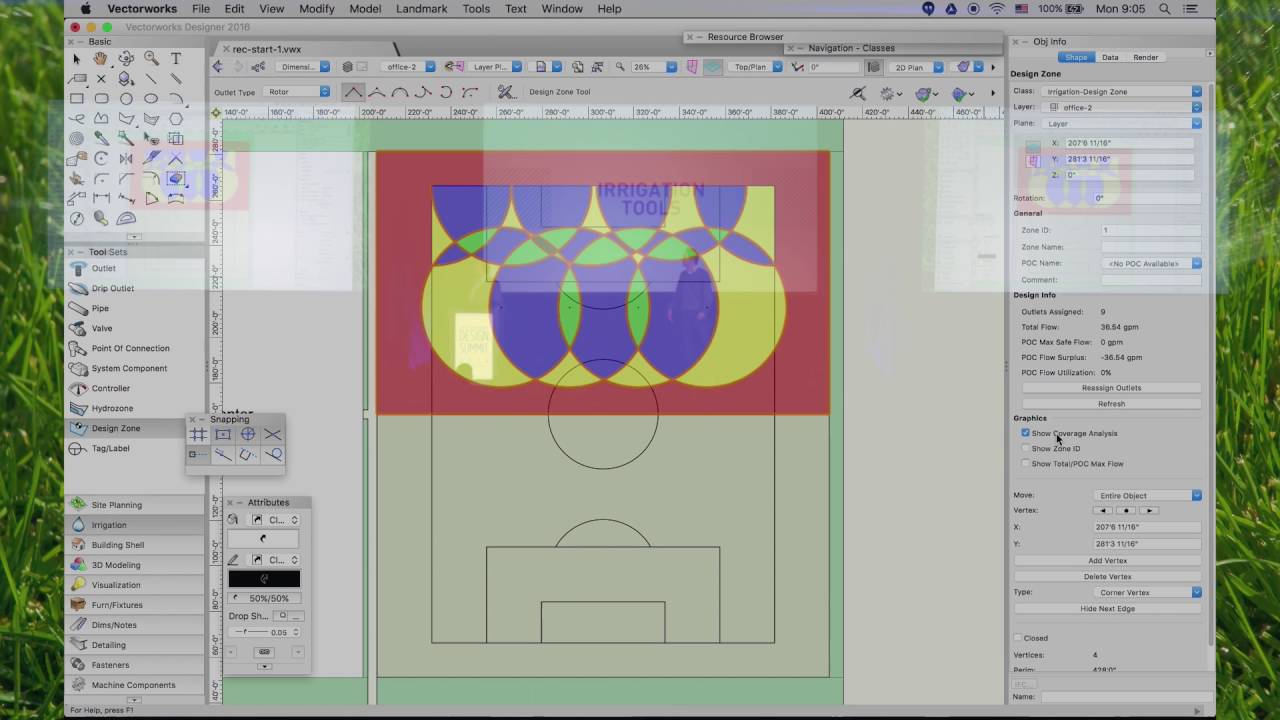Uncheck Show Coverage Analysis
The image size is (1280, 720).
1025,433
